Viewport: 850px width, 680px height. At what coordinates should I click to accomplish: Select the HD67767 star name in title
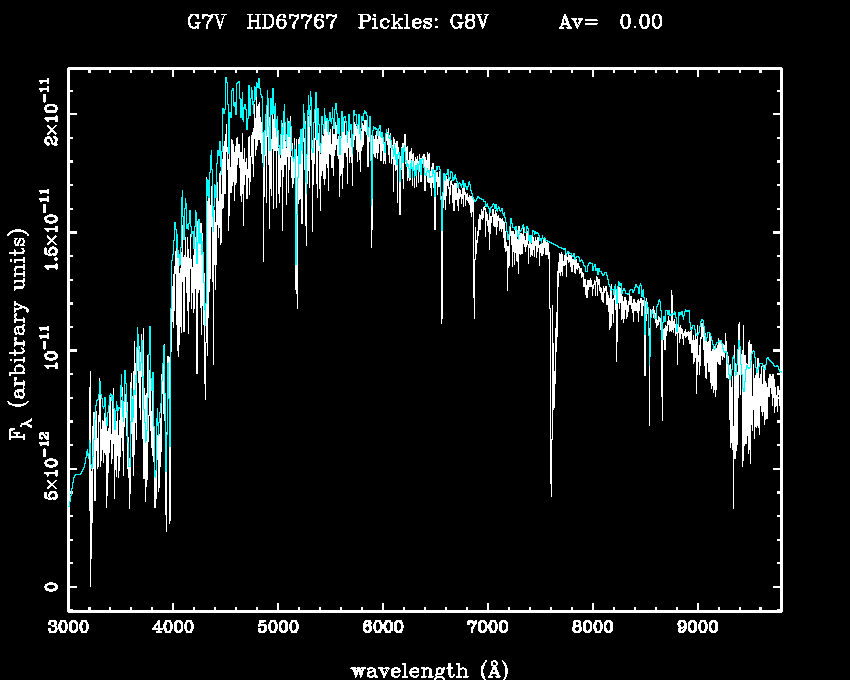[292, 22]
